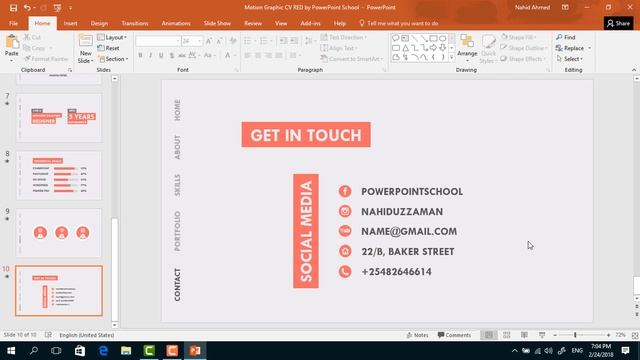The image size is (640, 360).
Task: Collapse the ribbon with the arrow
Action: pyautogui.click(x=634, y=70)
